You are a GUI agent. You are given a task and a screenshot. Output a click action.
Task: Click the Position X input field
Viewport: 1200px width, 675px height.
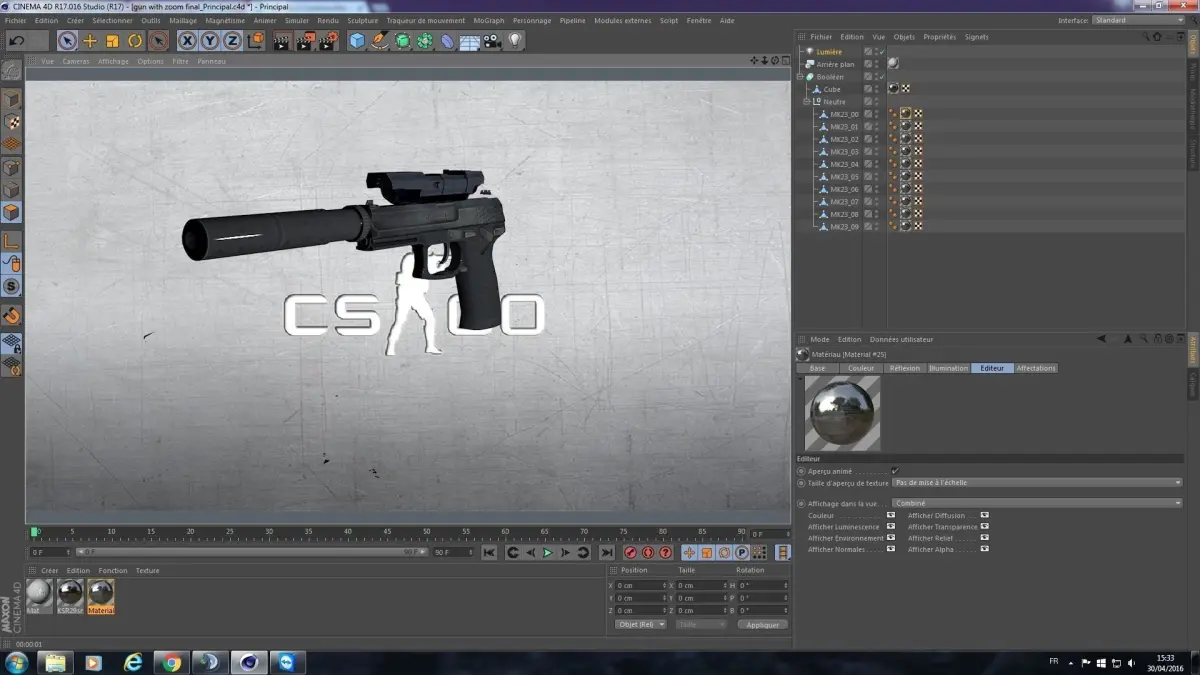pyautogui.click(x=641, y=585)
